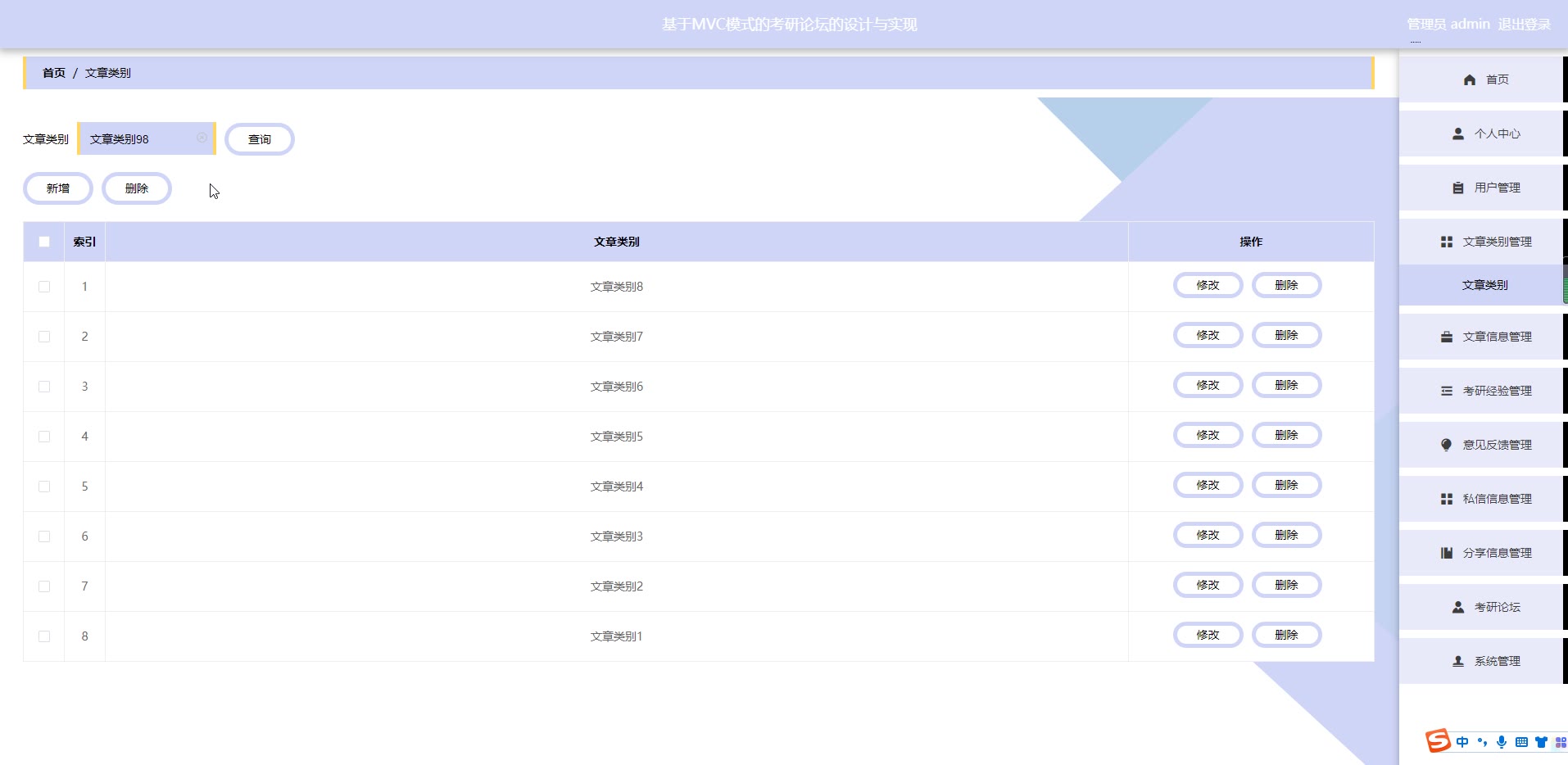Click the Sogou microphone voice input icon
Screen dimensions: 1568x765
tap(1501, 742)
